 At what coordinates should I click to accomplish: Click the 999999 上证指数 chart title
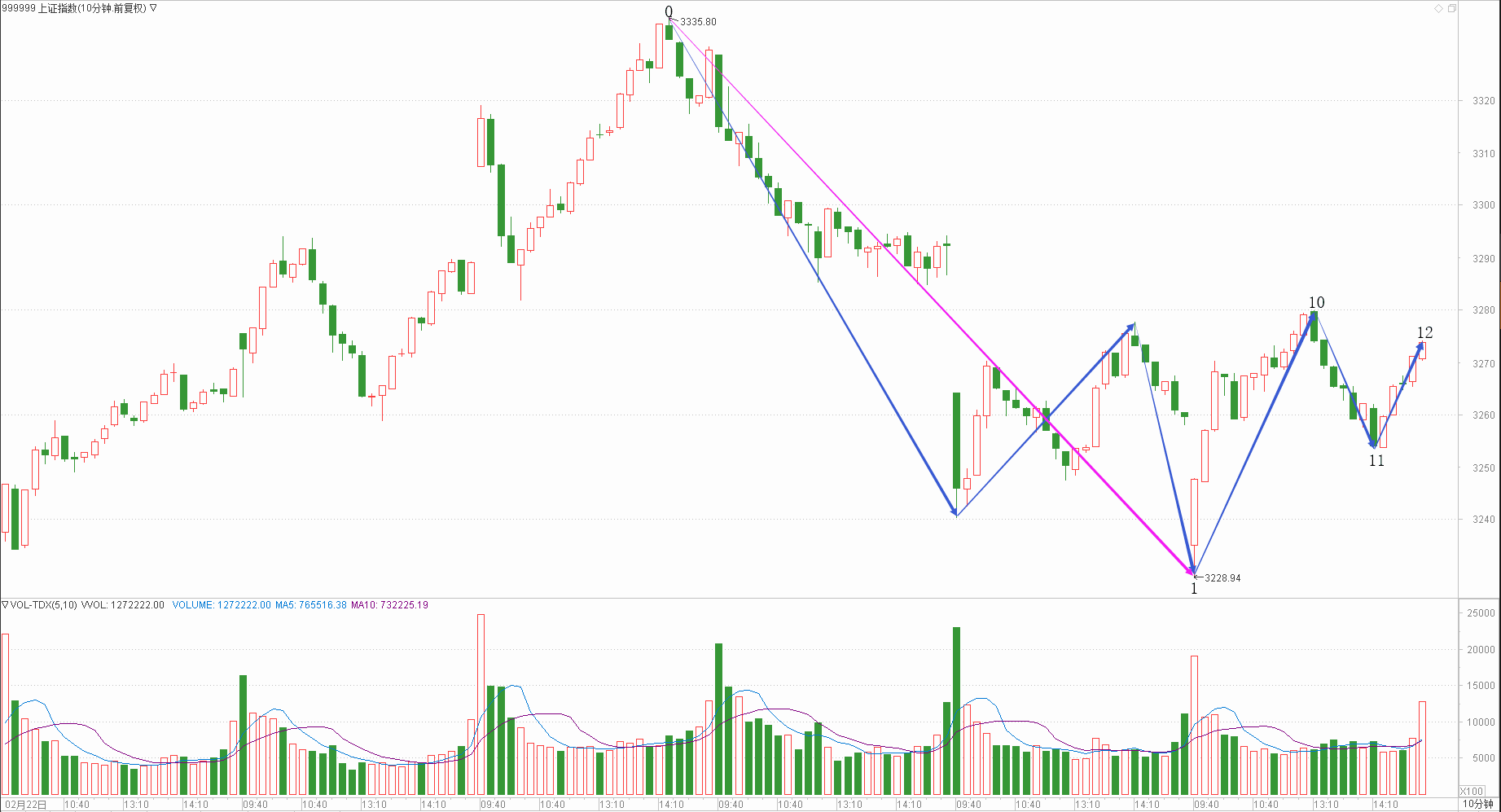point(73,8)
